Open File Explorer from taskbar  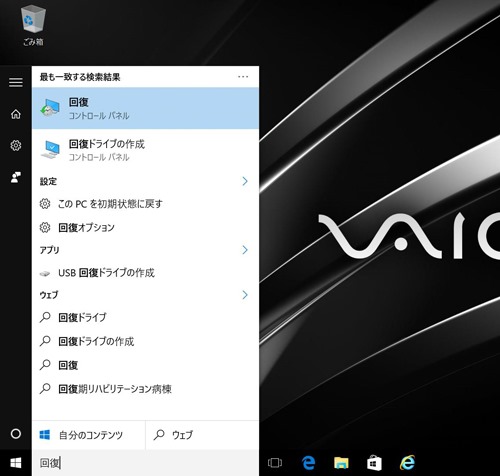click(341, 463)
